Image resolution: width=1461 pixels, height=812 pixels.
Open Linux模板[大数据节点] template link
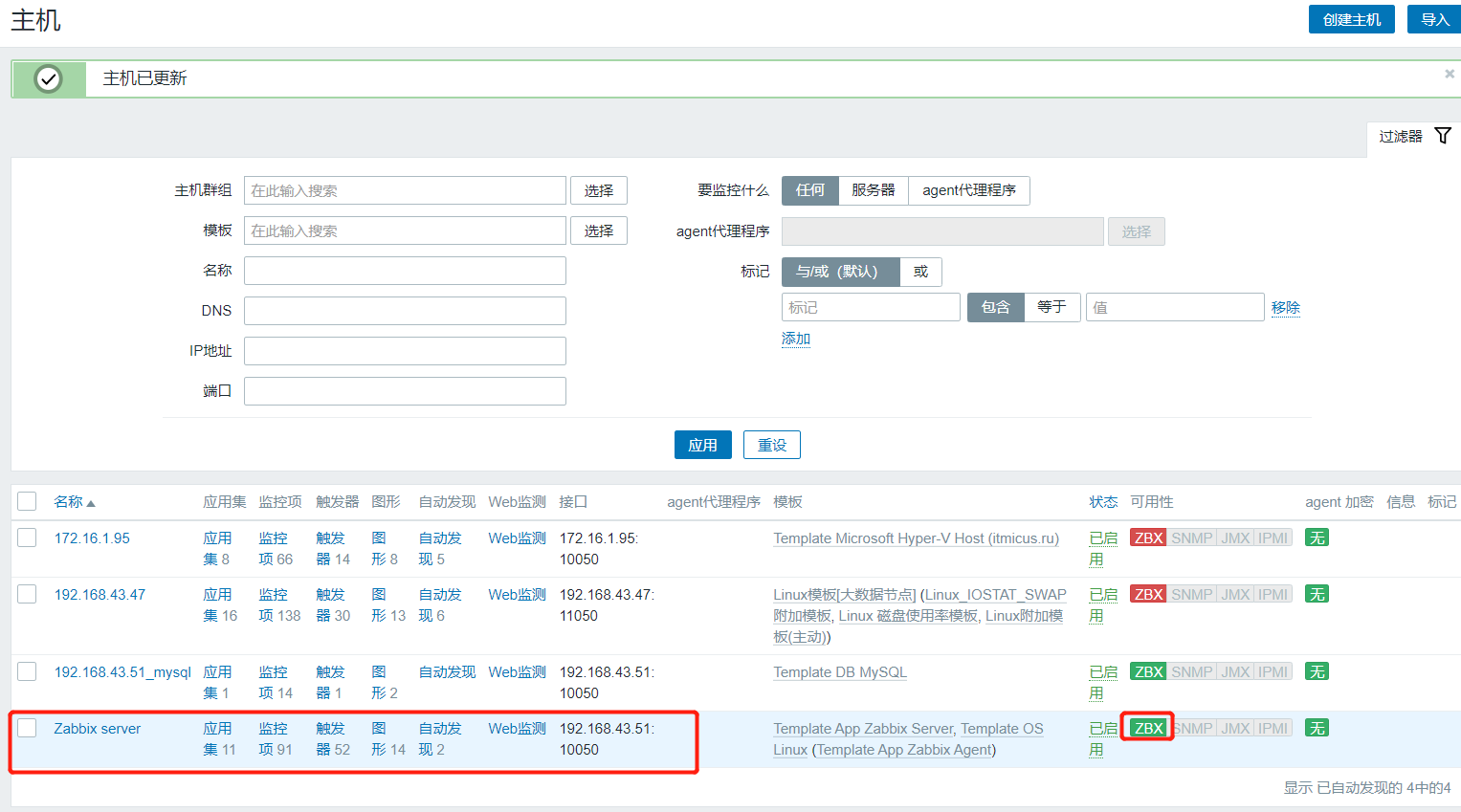click(845, 594)
